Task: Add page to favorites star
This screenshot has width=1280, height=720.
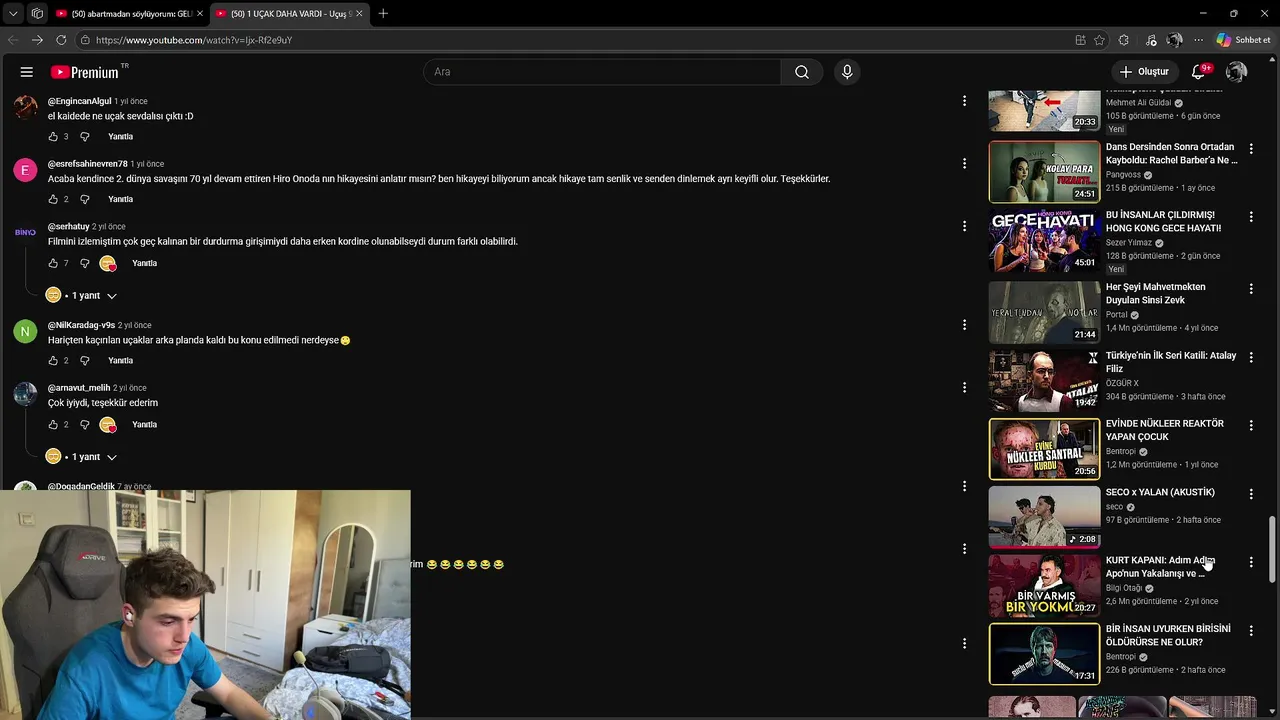Action: [x=1100, y=40]
